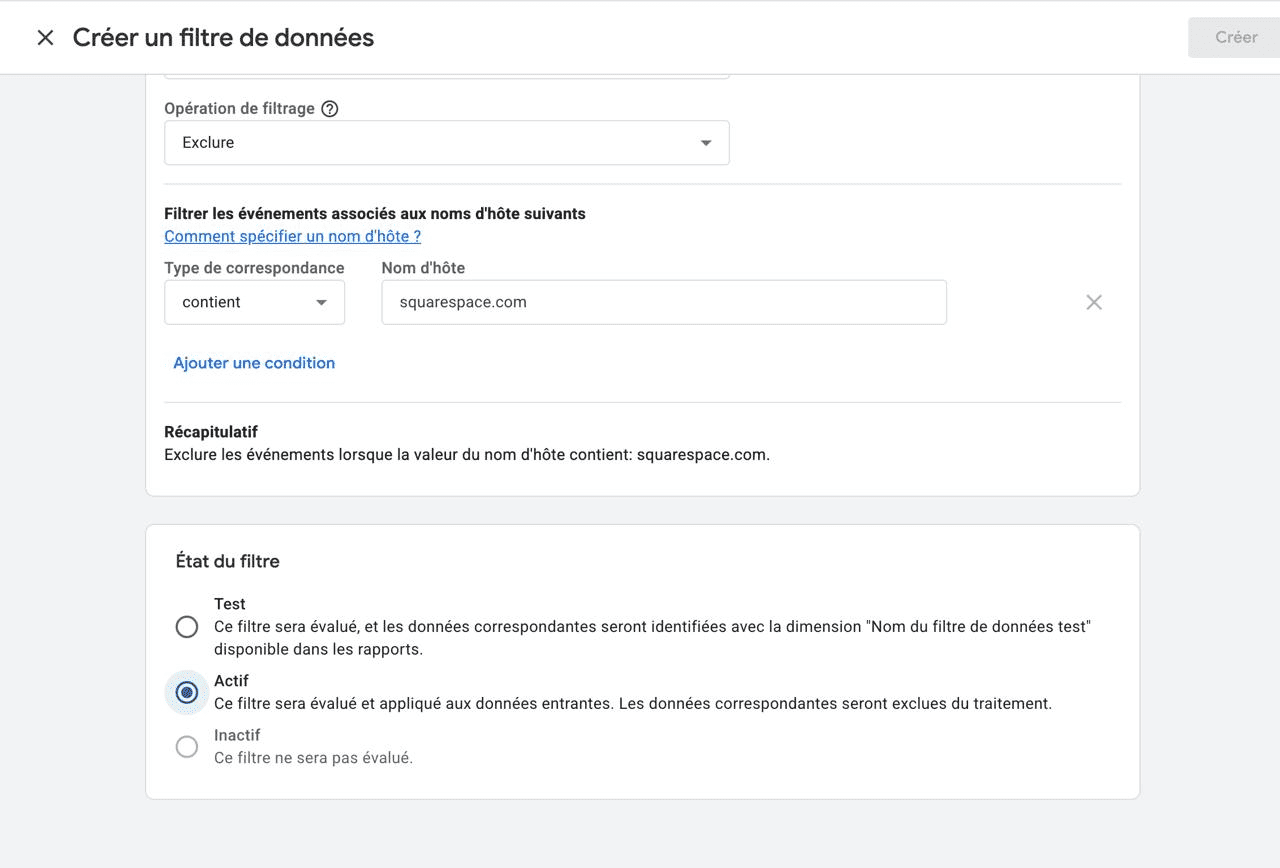Open the contient match type dropdown
Screen dimensions: 1280x868
click(254, 302)
